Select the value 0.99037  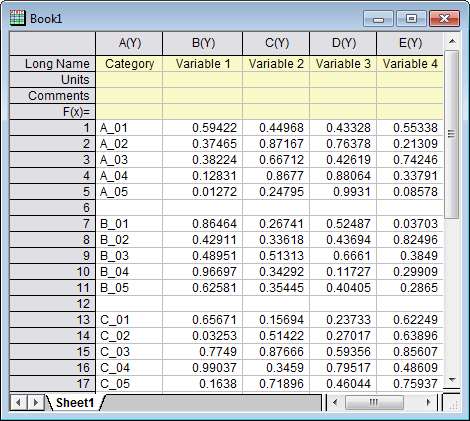203,368
